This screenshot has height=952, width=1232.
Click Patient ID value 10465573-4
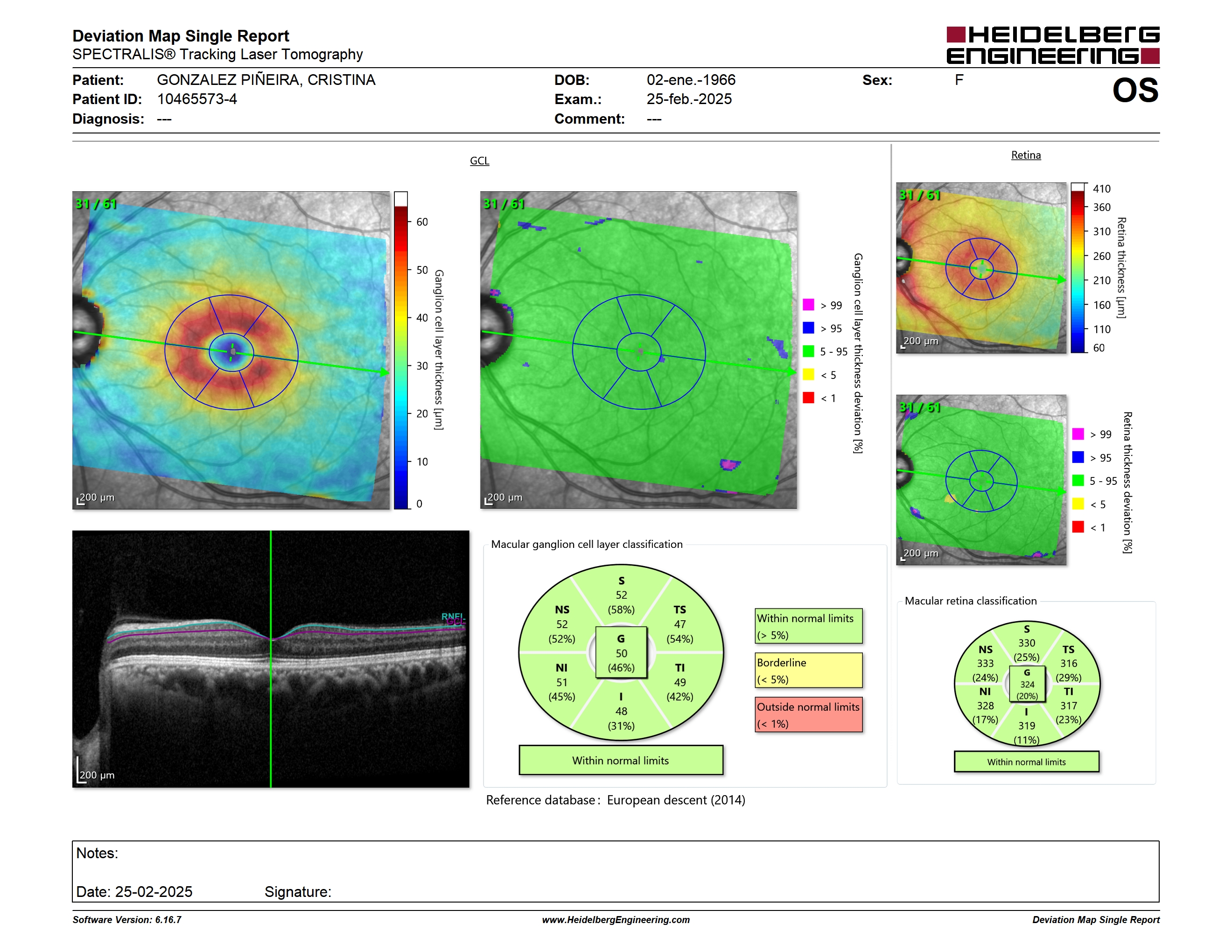(x=197, y=99)
